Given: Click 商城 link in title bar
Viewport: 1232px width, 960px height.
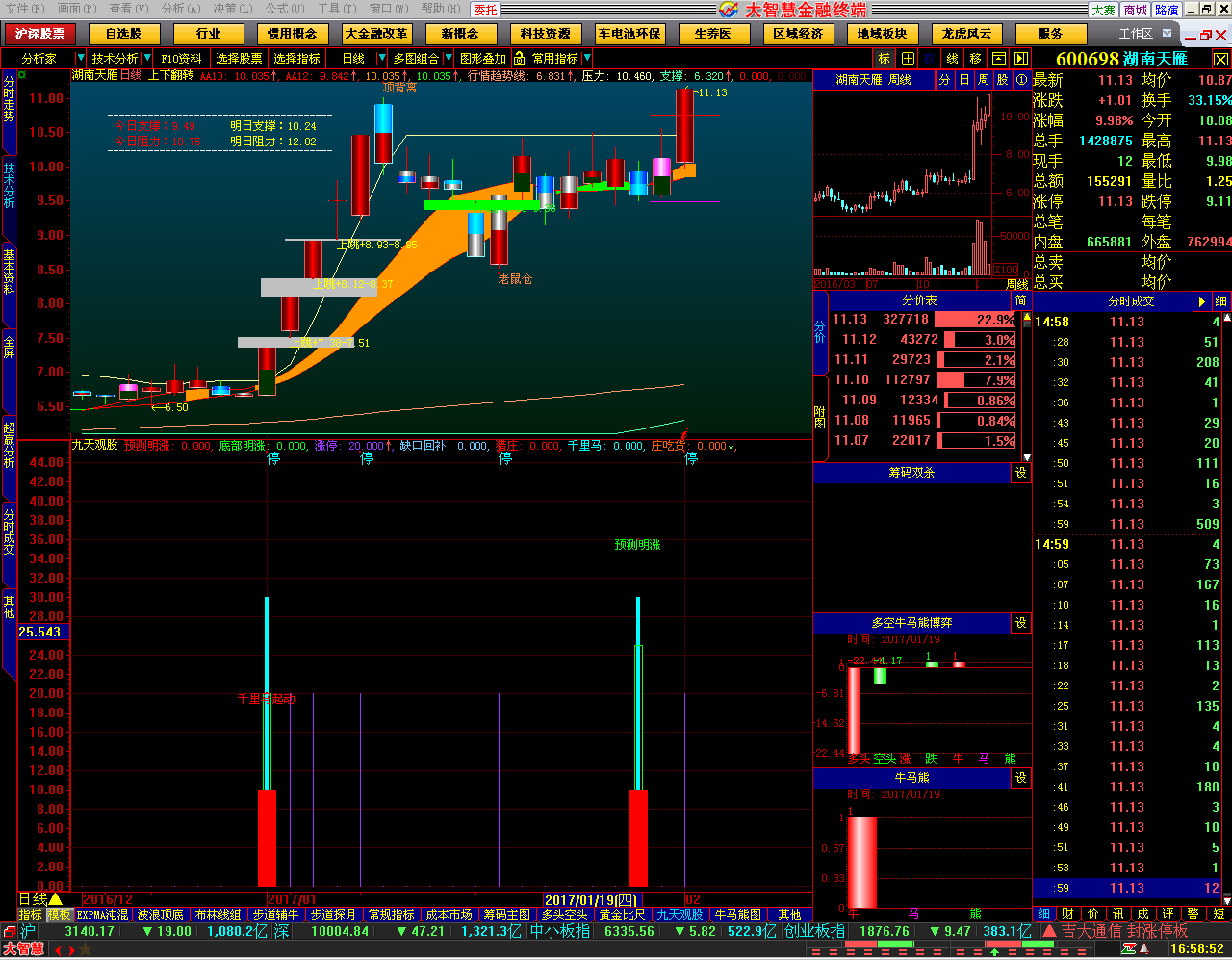Looking at the screenshot, I should 1136,10.
